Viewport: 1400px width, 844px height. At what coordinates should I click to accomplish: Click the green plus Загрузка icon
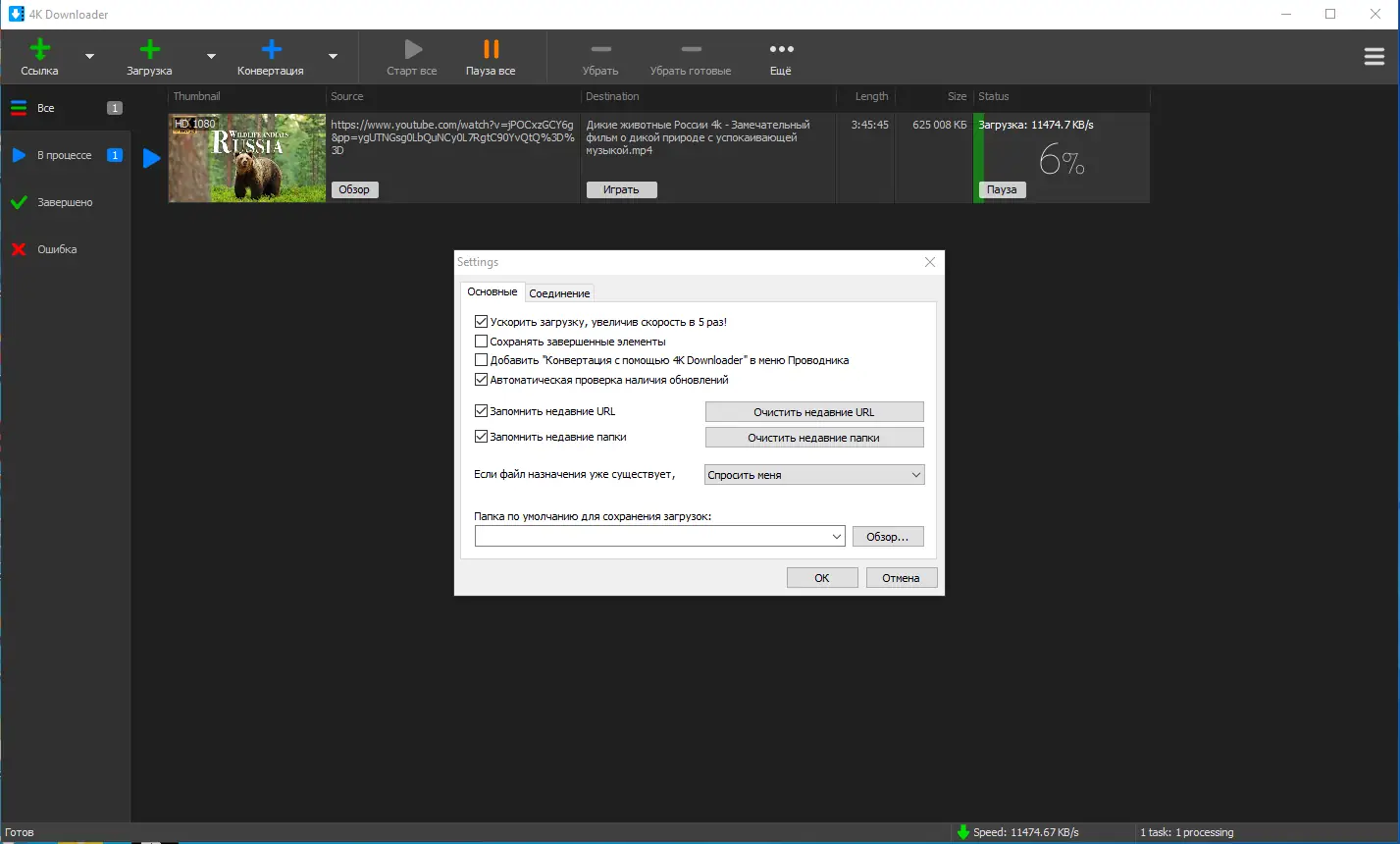click(x=149, y=49)
